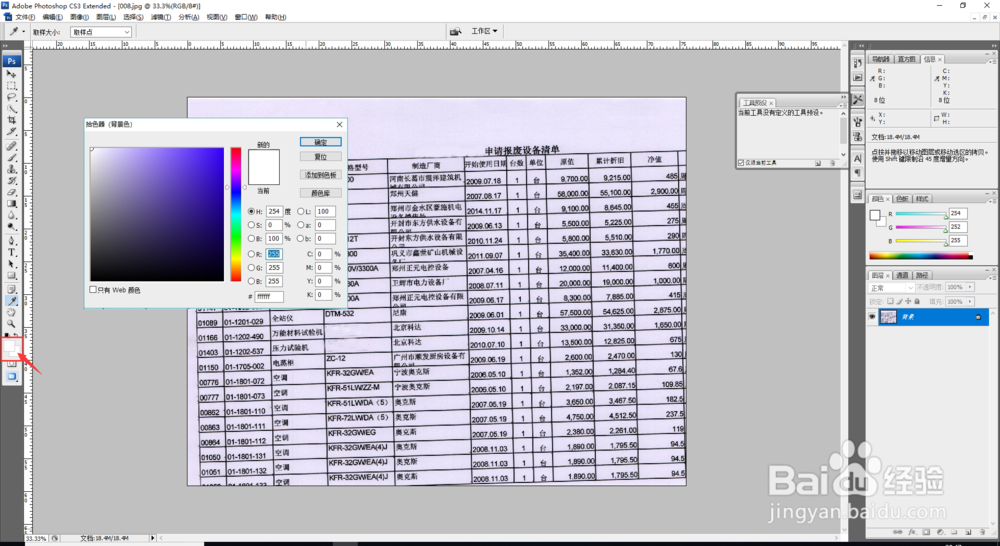Select the Rectangle shape tool
The width and height of the screenshot is (1000, 546).
(x=11, y=276)
